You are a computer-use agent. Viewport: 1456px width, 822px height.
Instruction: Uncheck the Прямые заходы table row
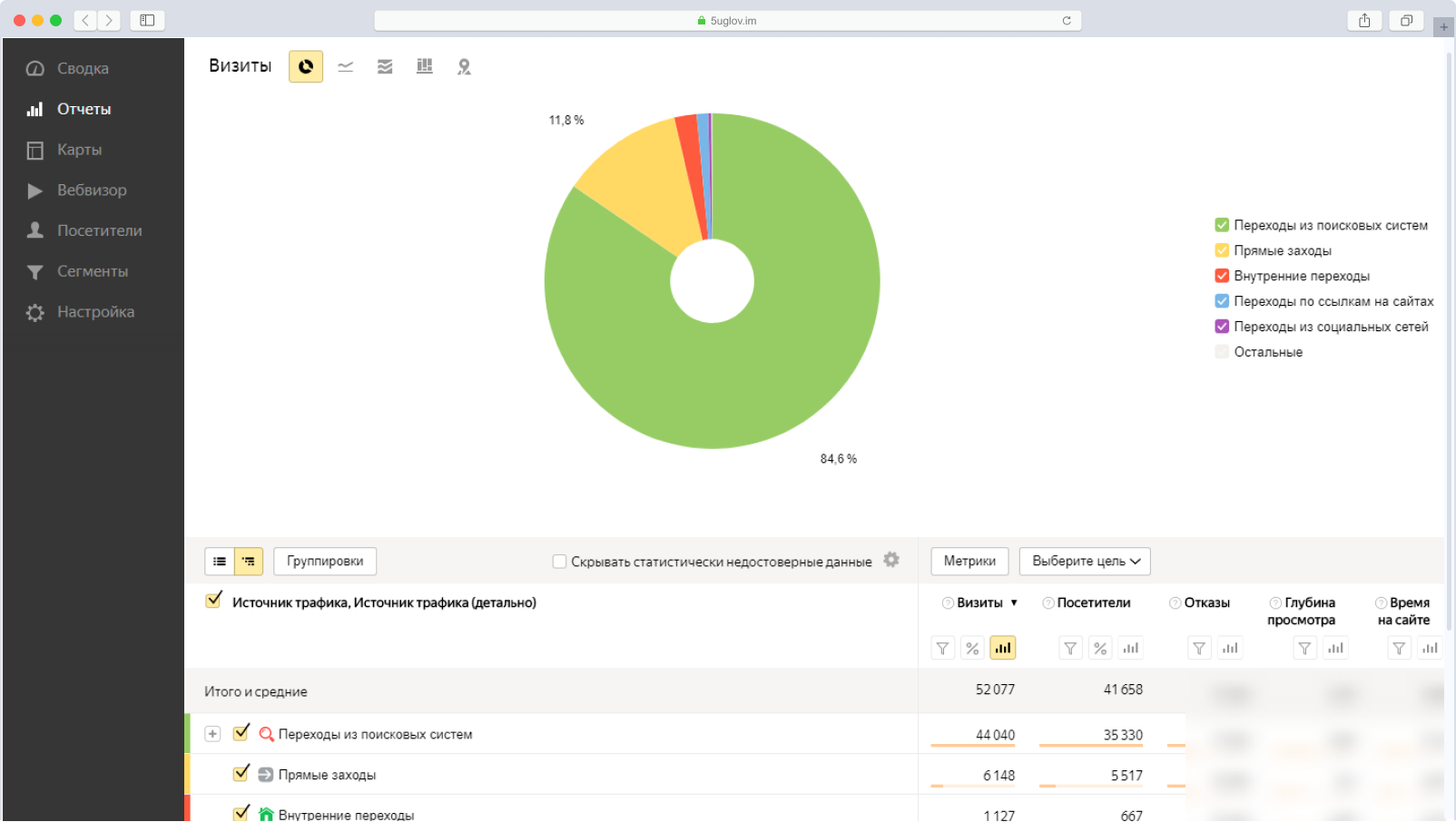click(x=241, y=774)
